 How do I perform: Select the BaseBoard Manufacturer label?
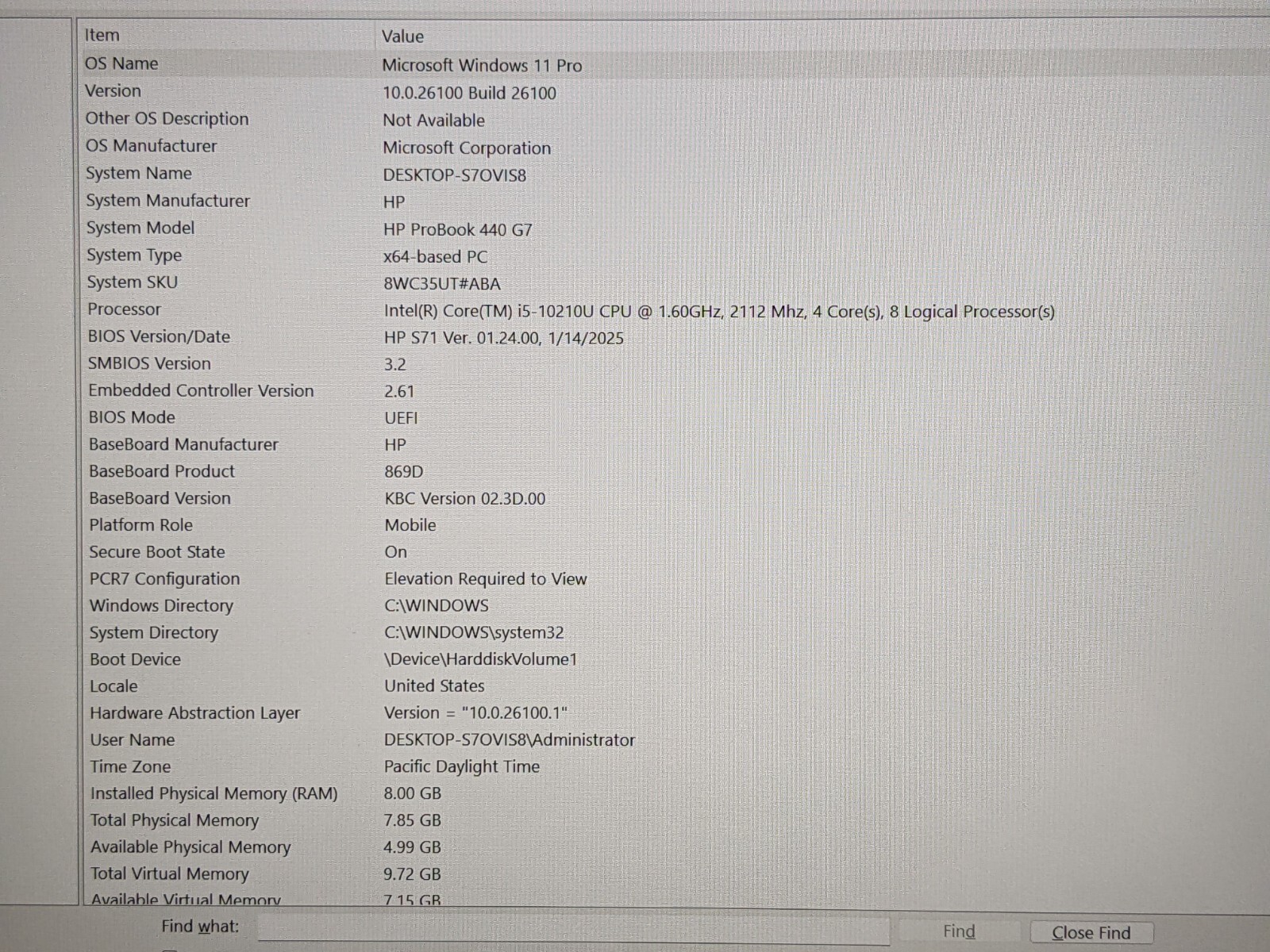pyautogui.click(x=183, y=444)
